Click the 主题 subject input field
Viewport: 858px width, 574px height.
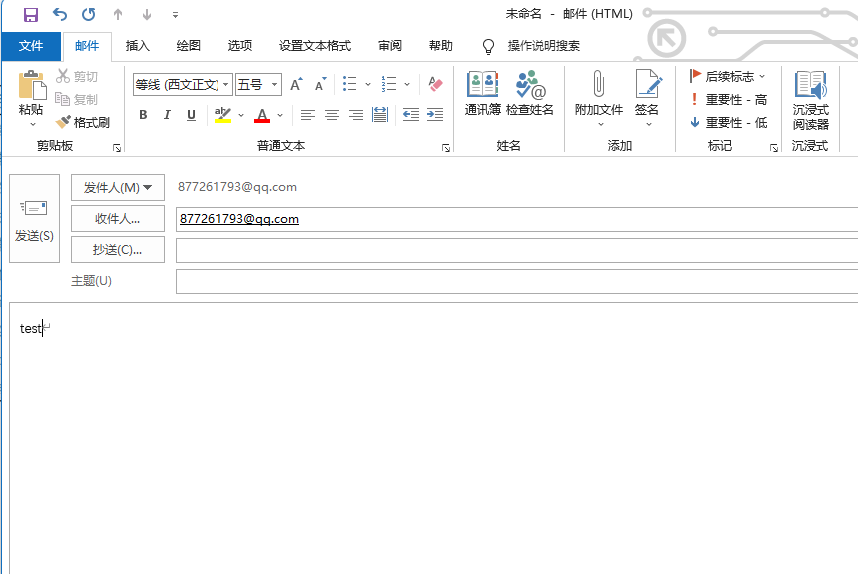tap(517, 281)
